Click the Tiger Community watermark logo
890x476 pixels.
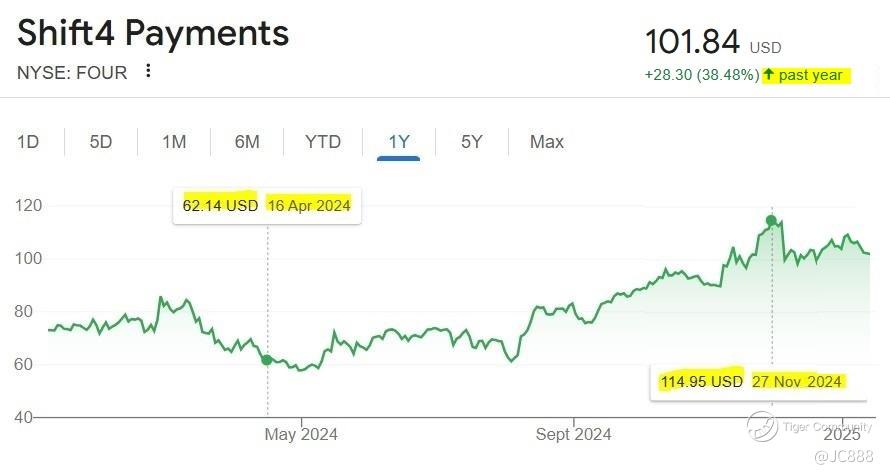[762, 427]
